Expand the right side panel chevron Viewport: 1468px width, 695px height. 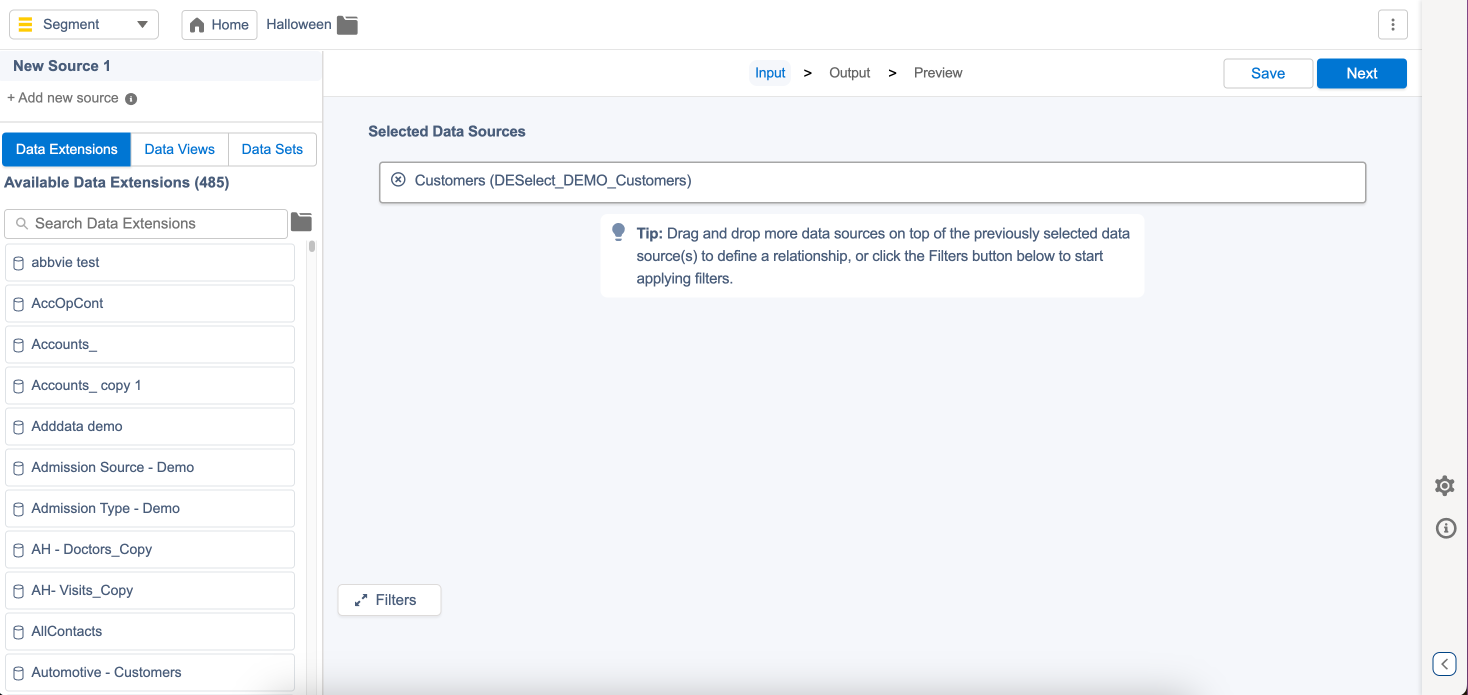pyautogui.click(x=1444, y=664)
